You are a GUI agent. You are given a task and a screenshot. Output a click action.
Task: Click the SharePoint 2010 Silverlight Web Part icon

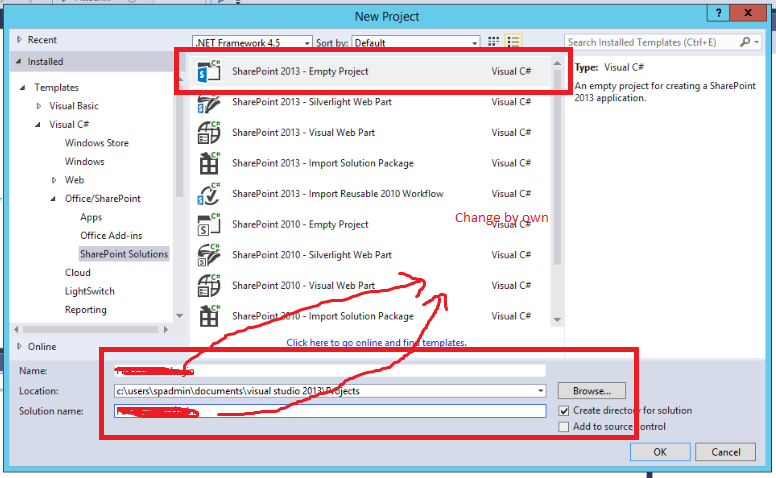[x=209, y=255]
